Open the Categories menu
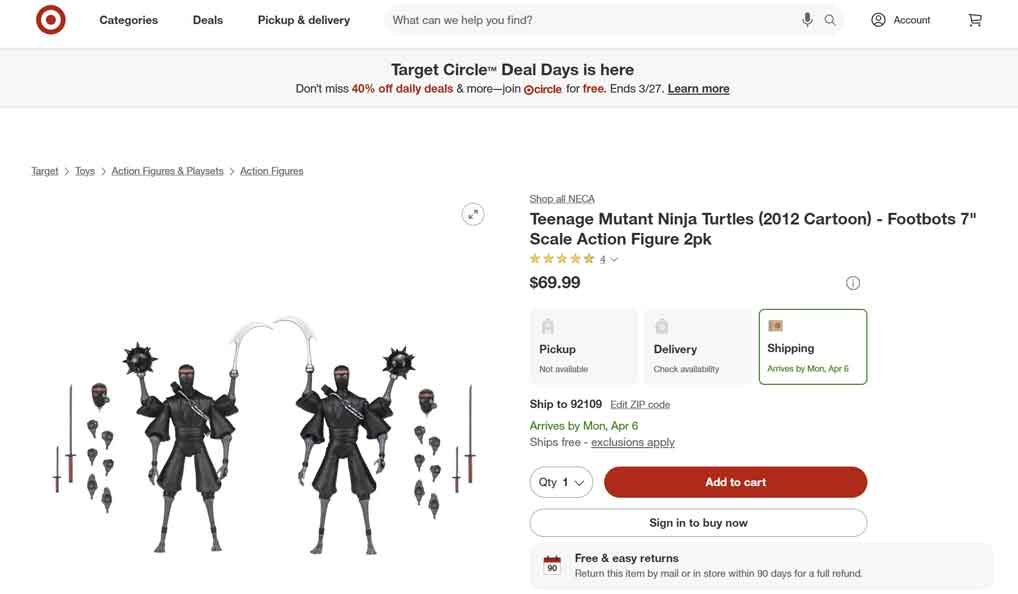 click(128, 20)
